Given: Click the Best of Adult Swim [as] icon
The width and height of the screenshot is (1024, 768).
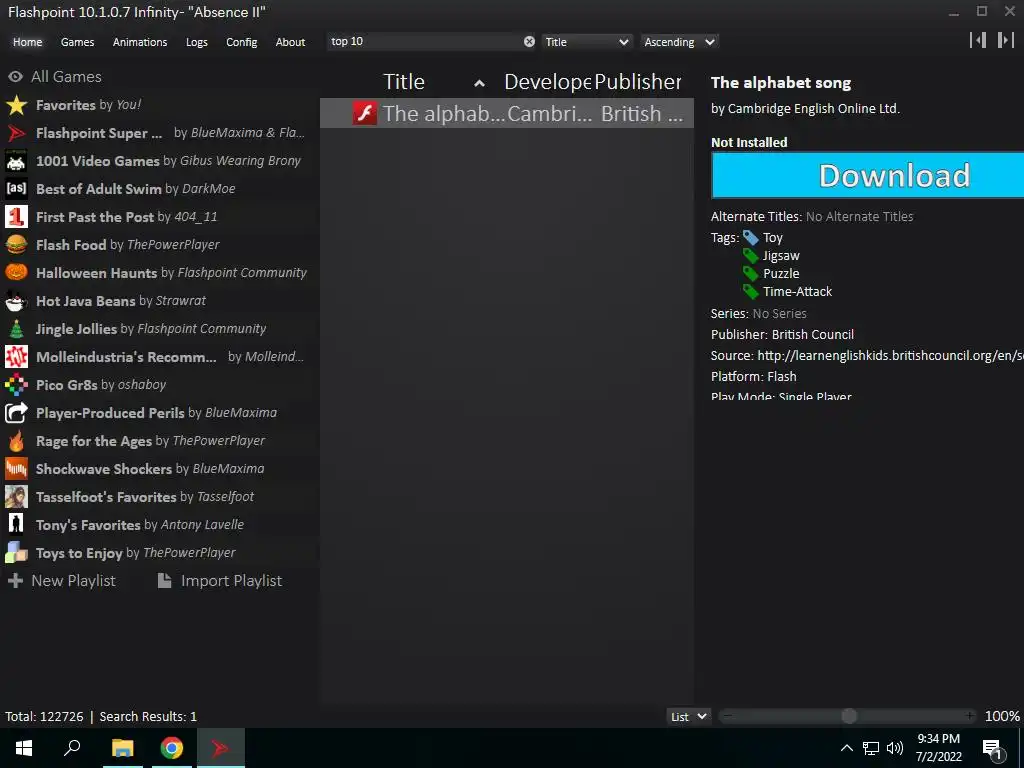Looking at the screenshot, I should [x=16, y=189].
